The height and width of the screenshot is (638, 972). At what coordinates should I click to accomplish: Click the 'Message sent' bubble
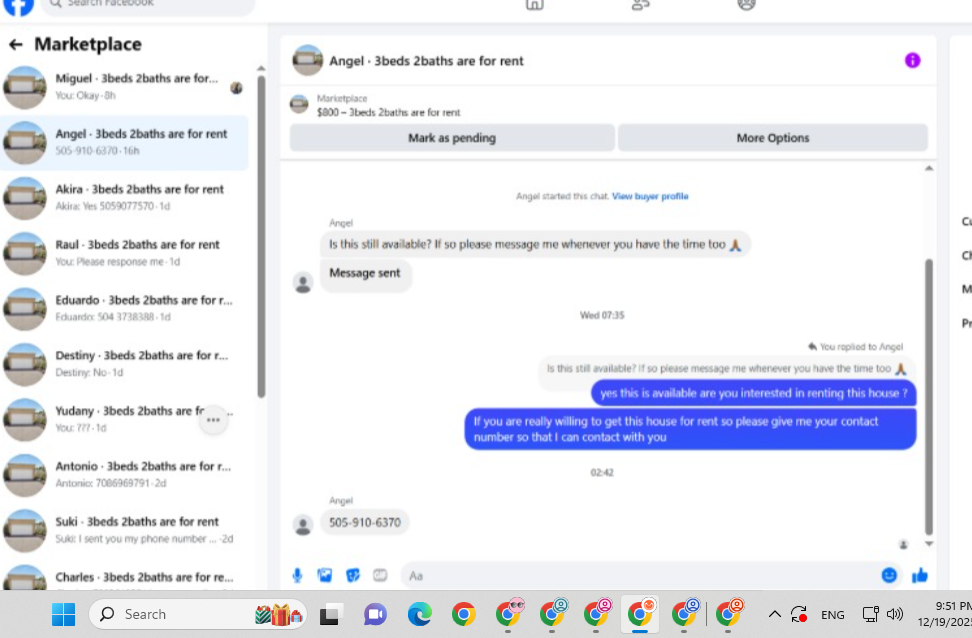pos(365,273)
